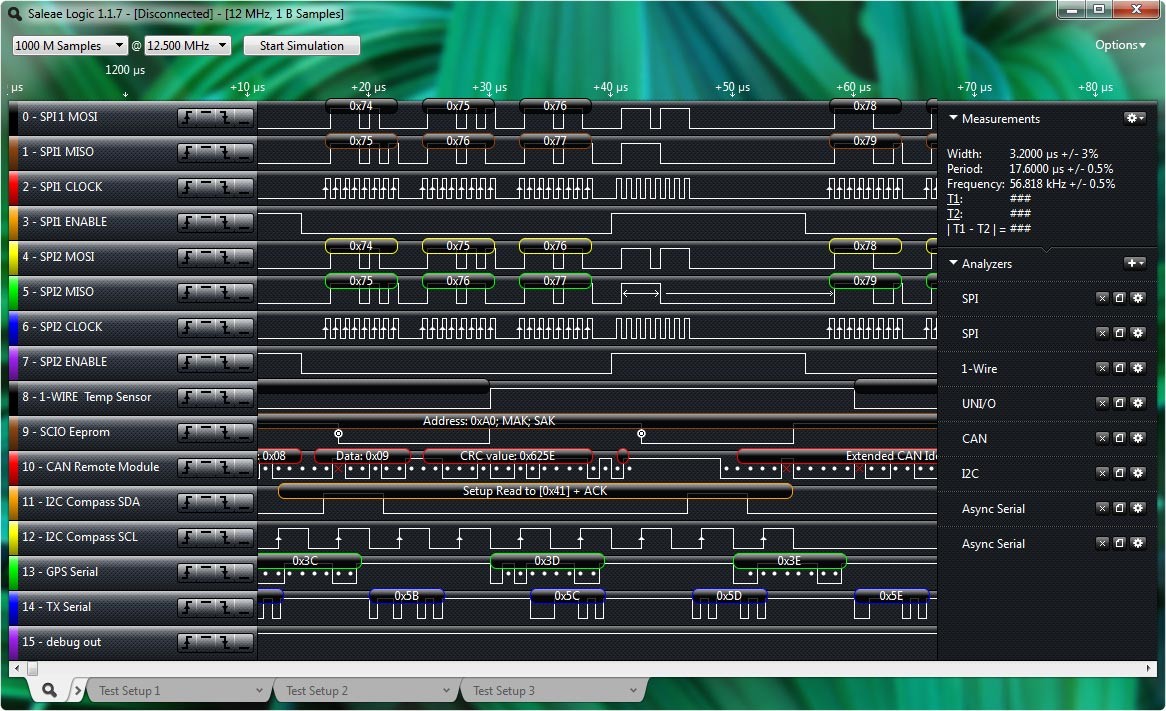1166x711 pixels.
Task: Delete the CAN analyzer with its X icon
Action: click(1102, 438)
